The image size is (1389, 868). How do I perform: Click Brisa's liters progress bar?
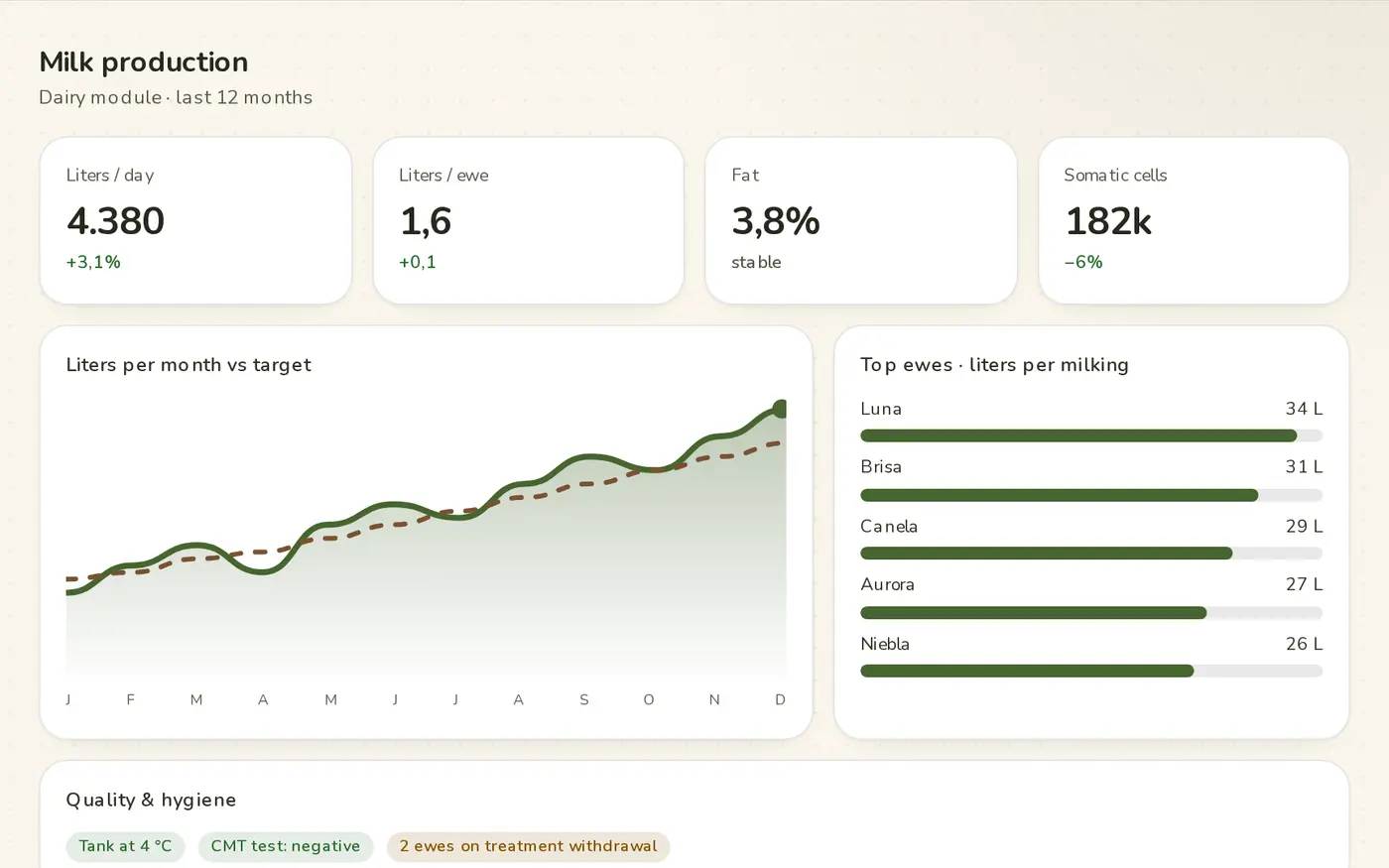(1091, 495)
